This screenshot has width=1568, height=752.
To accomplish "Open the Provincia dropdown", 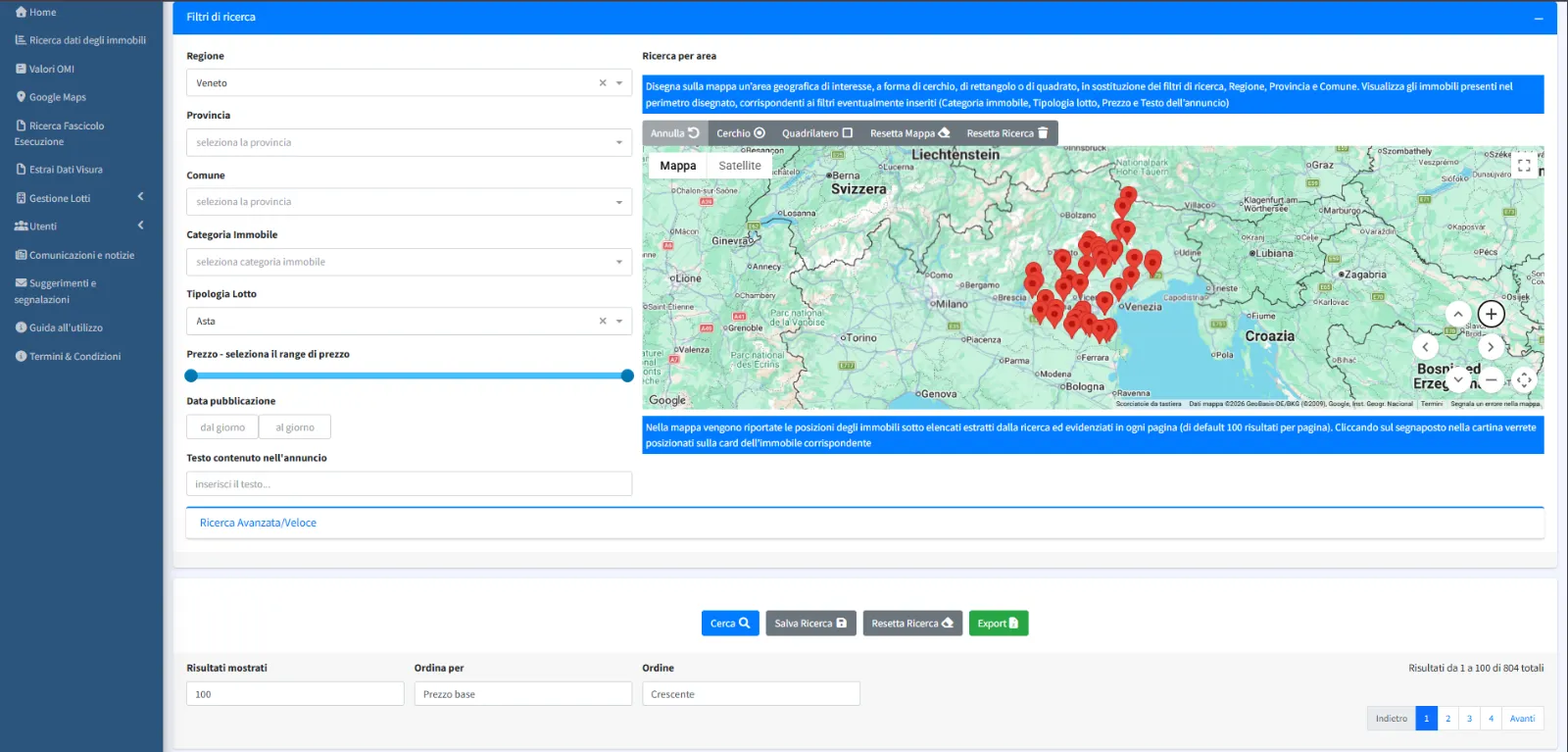I will (409, 142).
